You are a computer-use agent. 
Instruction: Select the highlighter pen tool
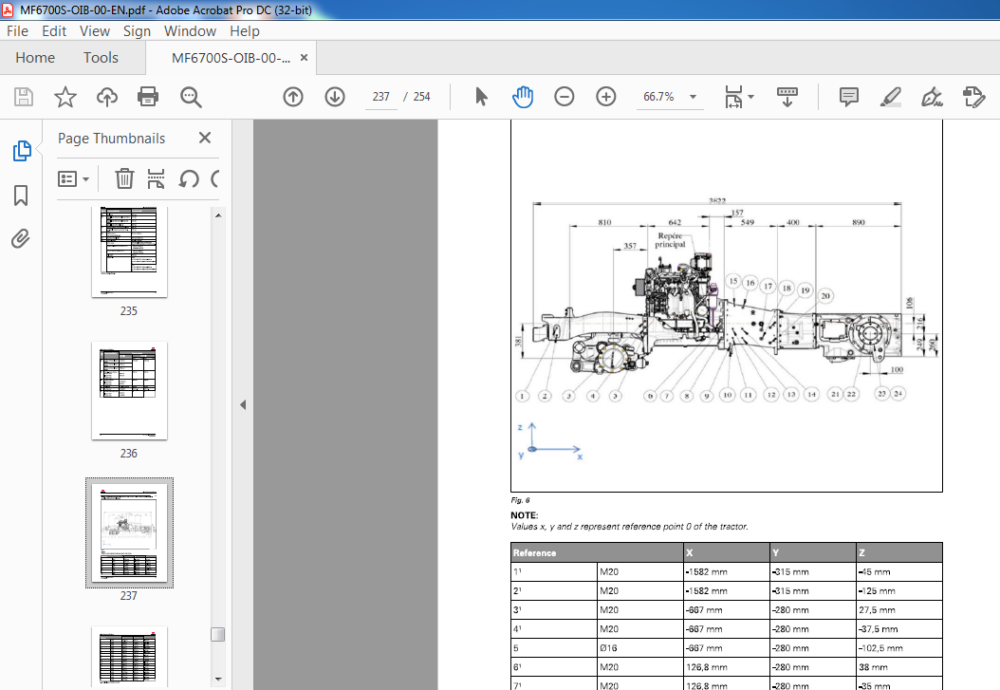tap(890, 97)
